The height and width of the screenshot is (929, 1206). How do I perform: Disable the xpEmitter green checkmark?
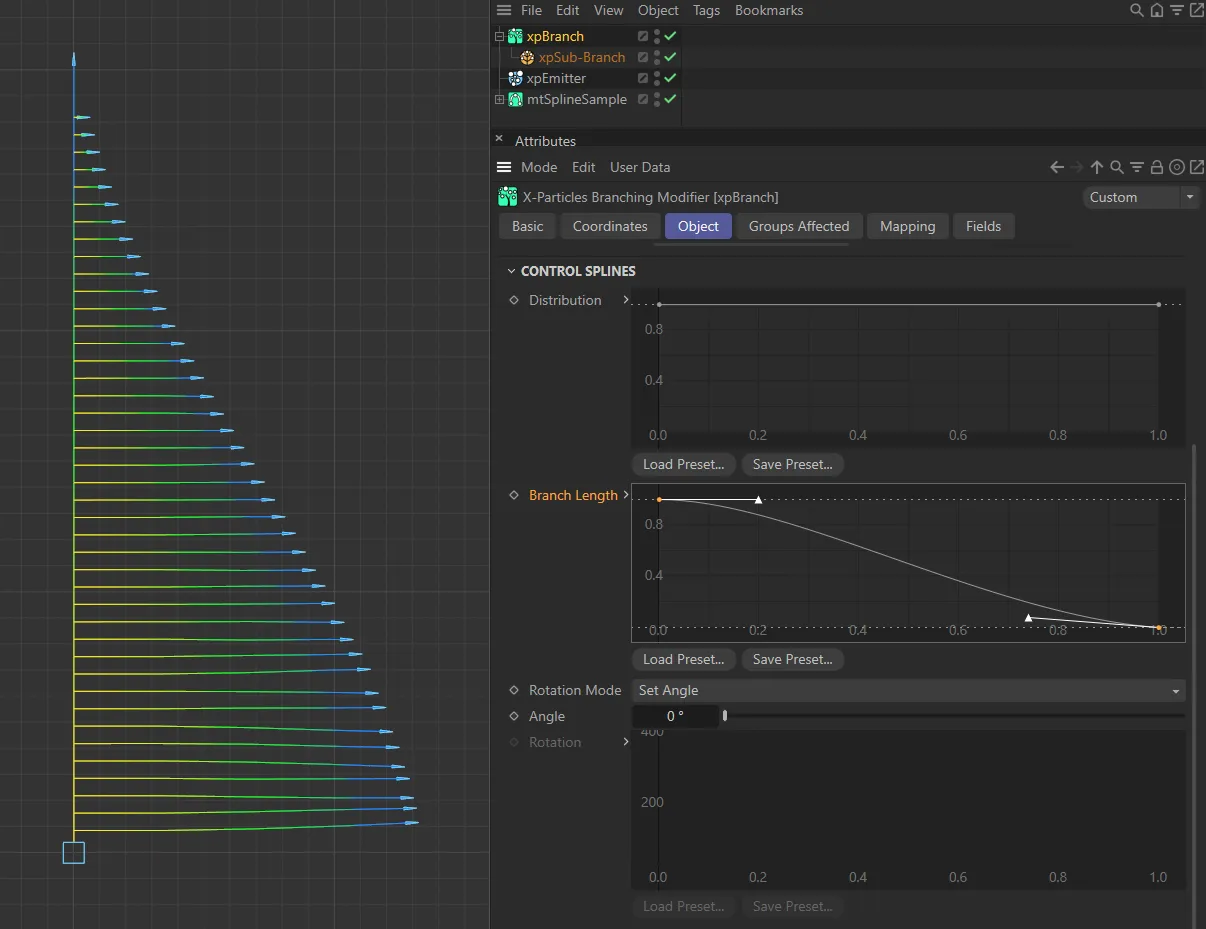click(x=669, y=78)
